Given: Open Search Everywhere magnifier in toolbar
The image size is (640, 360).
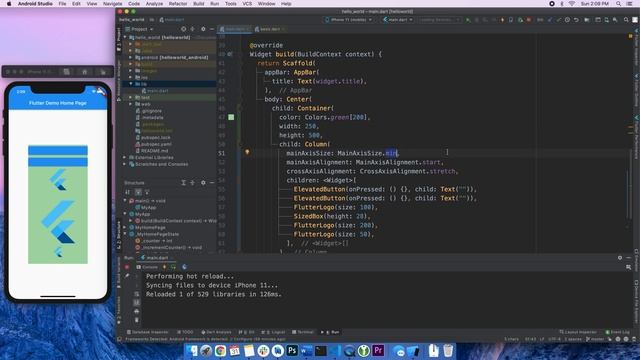Looking at the screenshot, I should 626,20.
